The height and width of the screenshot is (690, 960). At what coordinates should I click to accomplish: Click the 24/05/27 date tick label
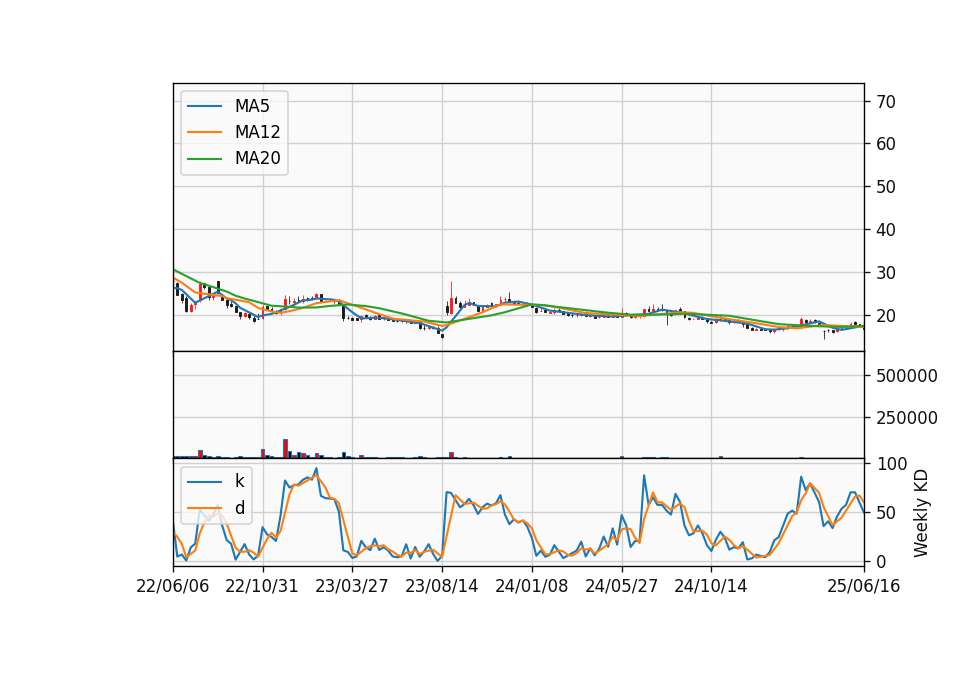[621, 586]
